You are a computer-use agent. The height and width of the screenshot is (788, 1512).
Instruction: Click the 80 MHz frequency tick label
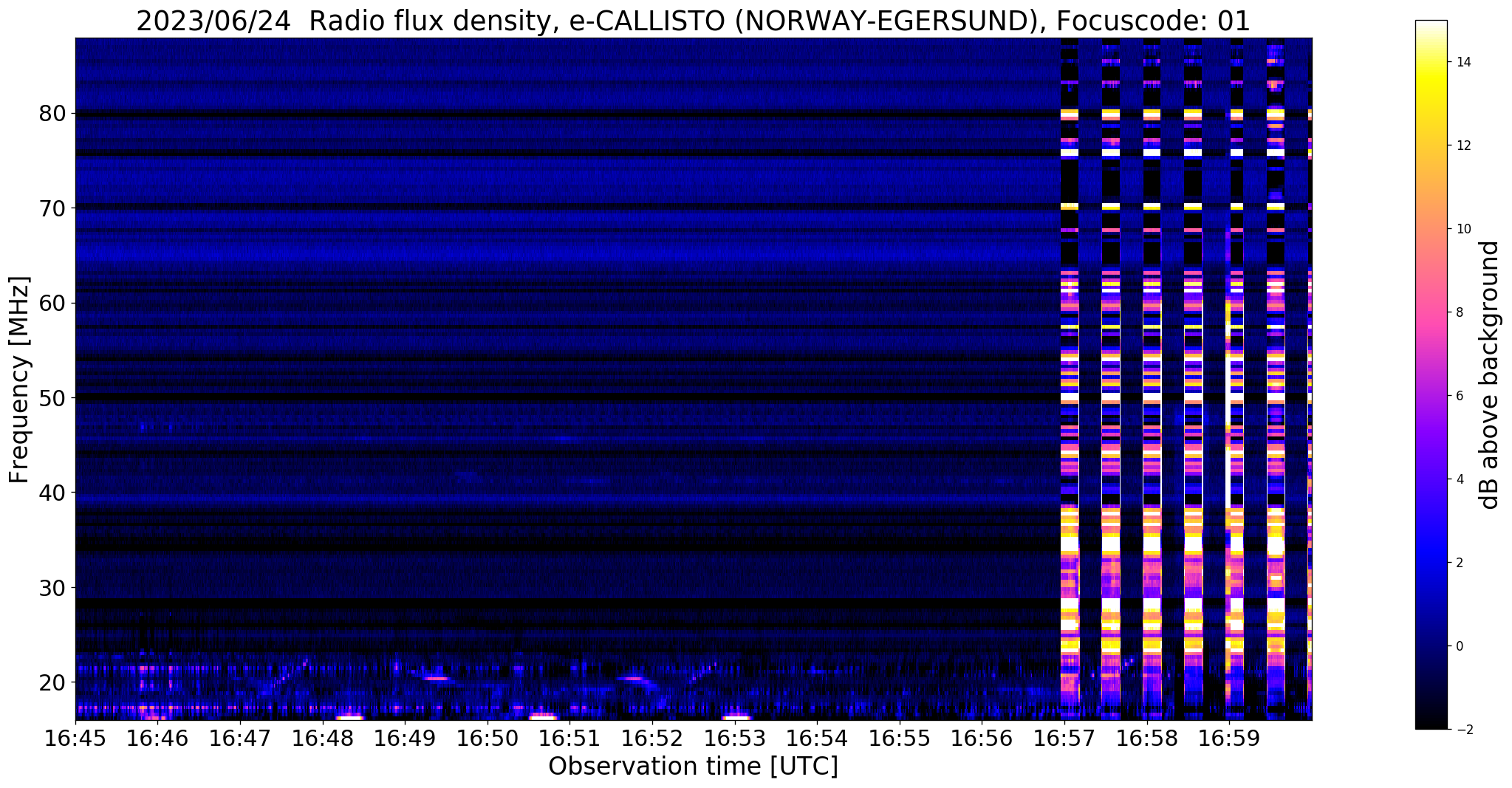pyautogui.click(x=53, y=114)
